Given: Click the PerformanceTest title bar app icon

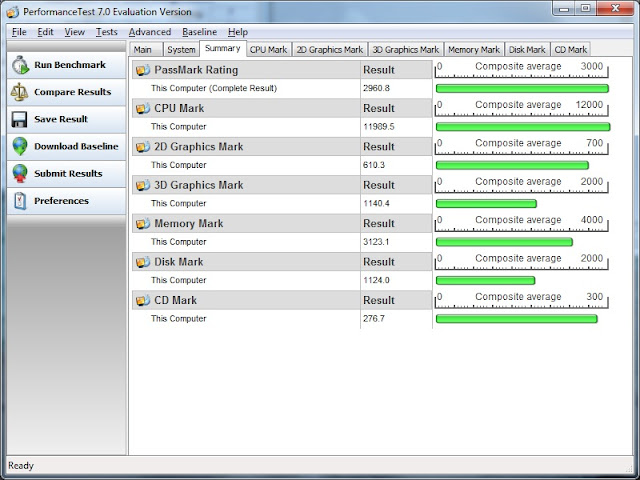Looking at the screenshot, I should pos(12,12).
